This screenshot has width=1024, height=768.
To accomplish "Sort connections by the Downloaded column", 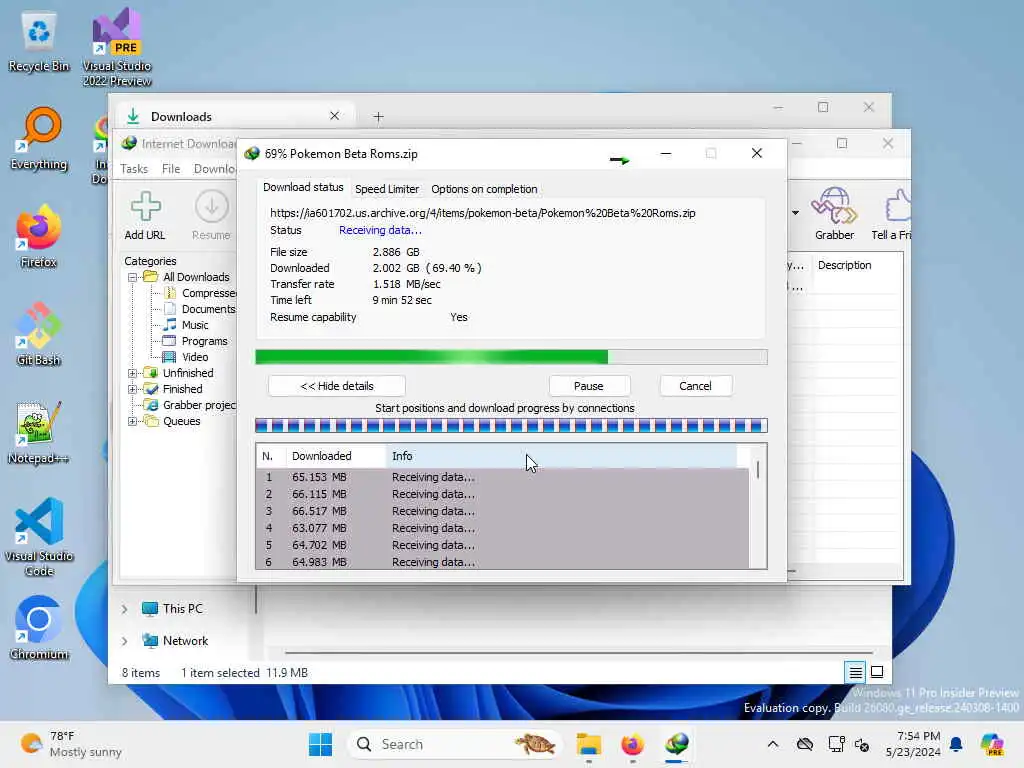I will coord(335,456).
